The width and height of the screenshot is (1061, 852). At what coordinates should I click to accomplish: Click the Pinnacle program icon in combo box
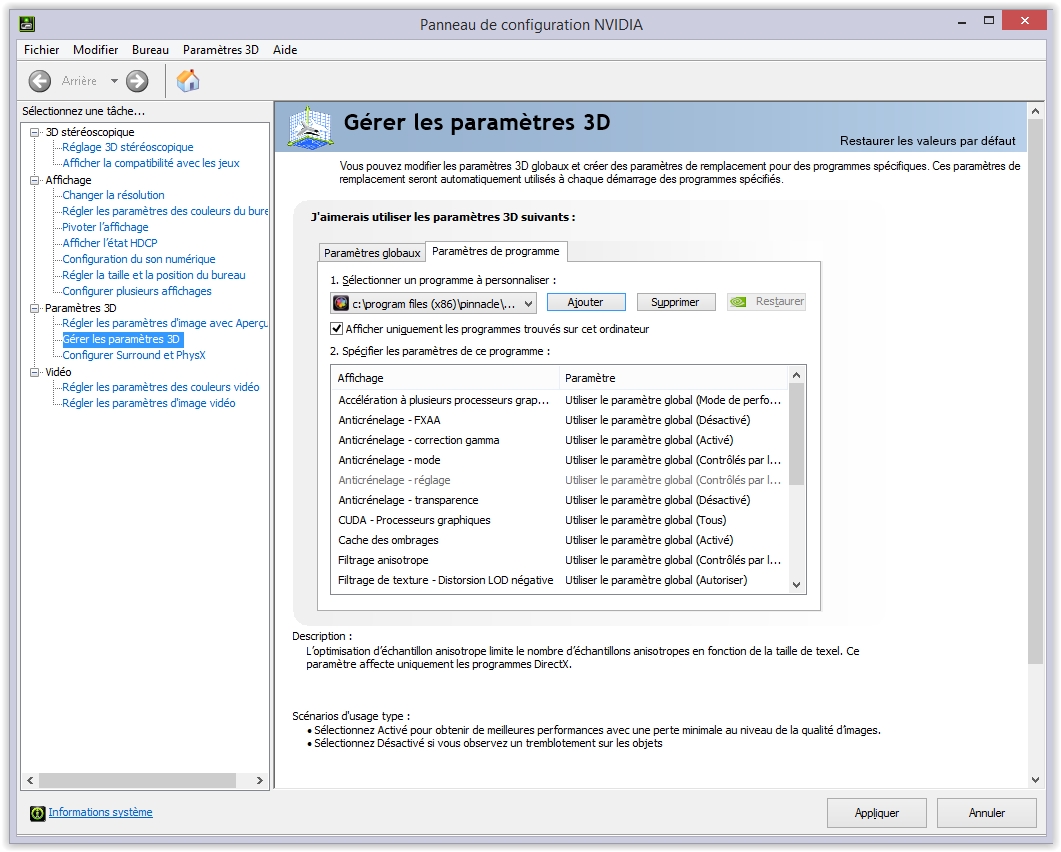coord(342,303)
